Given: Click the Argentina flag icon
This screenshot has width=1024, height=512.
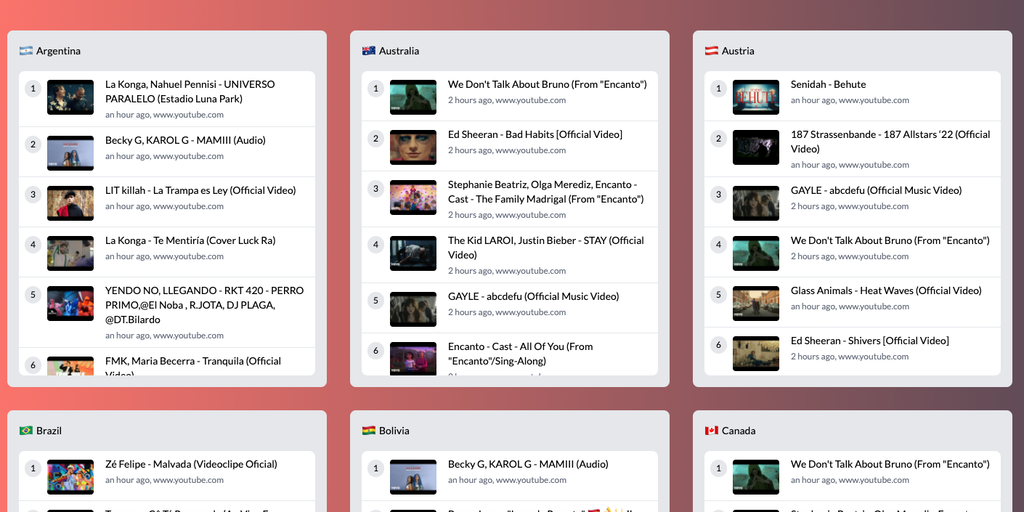Looking at the screenshot, I should (26, 51).
